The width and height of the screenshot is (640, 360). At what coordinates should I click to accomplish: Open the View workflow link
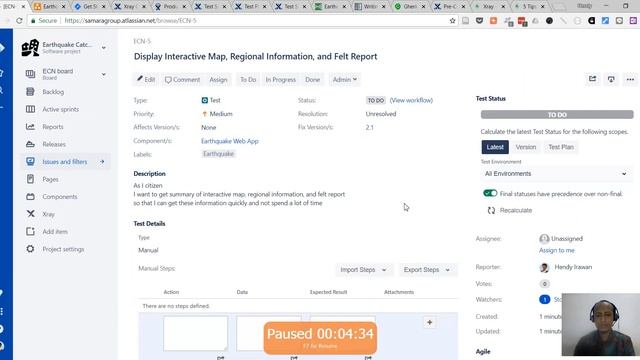(411, 100)
